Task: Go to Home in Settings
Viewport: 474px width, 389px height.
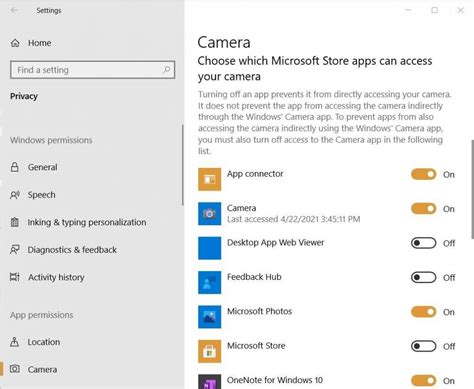Action: coord(39,43)
